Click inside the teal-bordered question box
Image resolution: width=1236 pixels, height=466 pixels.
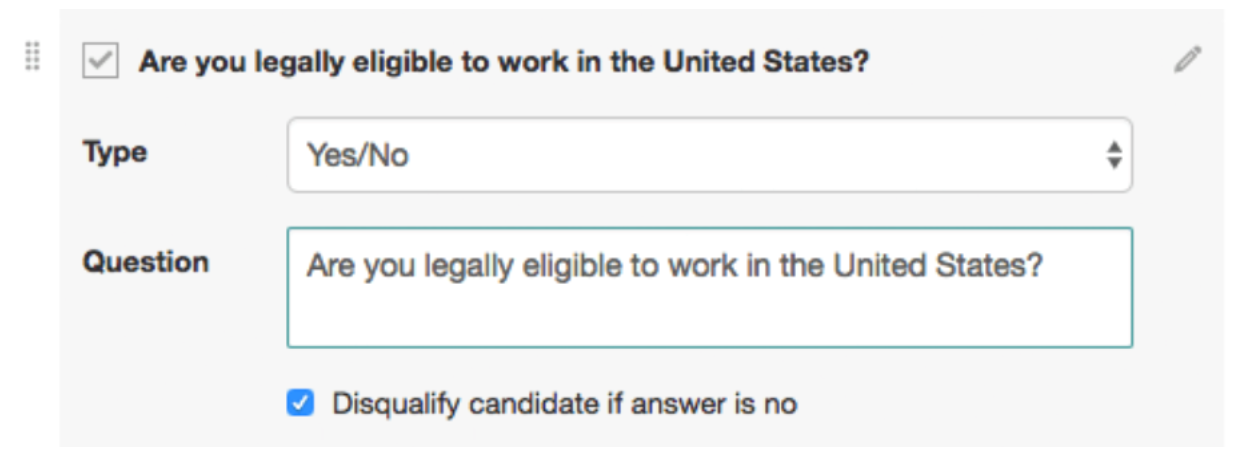pos(709,287)
